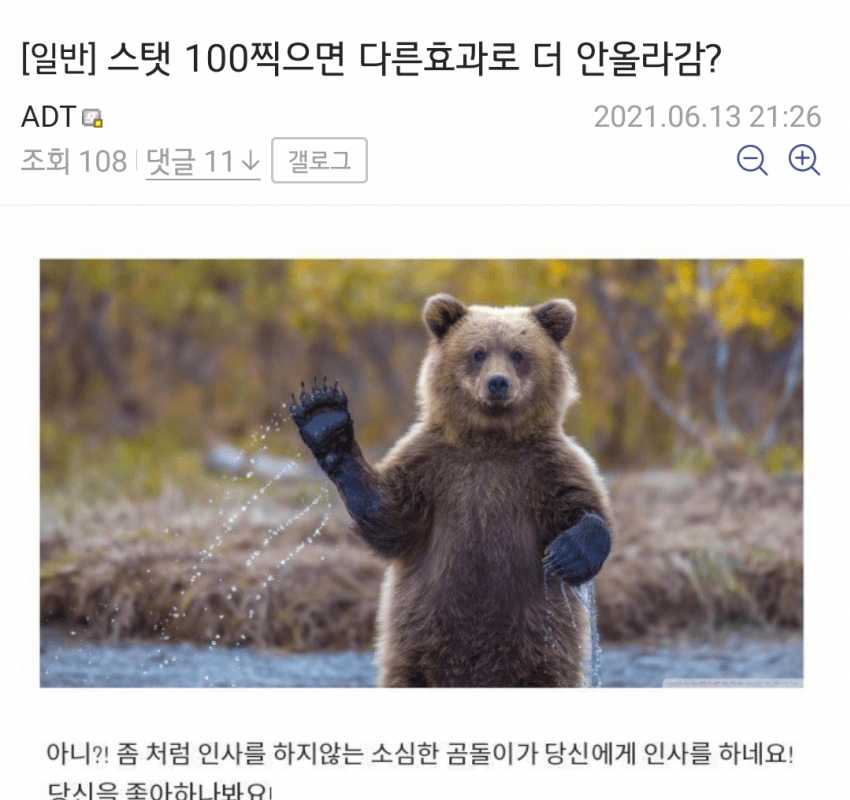
Task: Open author ADT's profile name
Action: coord(48,117)
